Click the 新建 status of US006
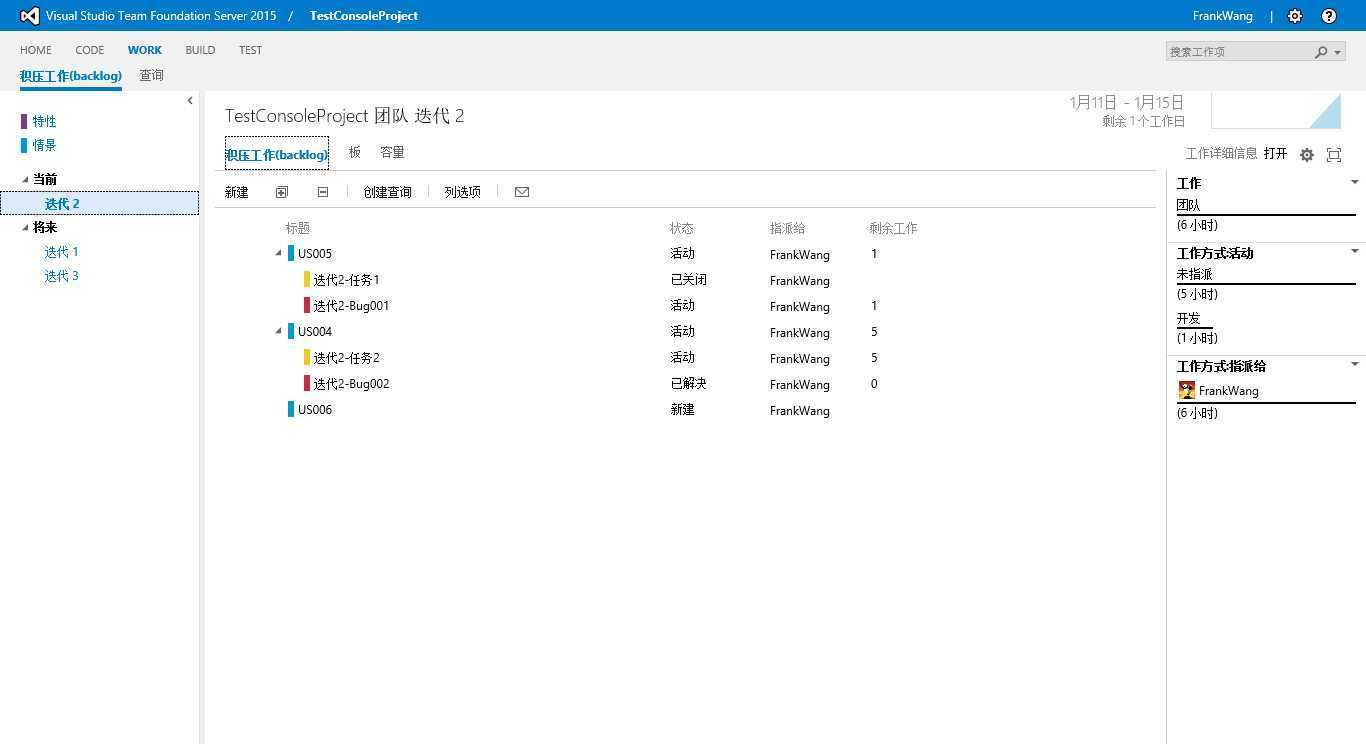 (682, 410)
